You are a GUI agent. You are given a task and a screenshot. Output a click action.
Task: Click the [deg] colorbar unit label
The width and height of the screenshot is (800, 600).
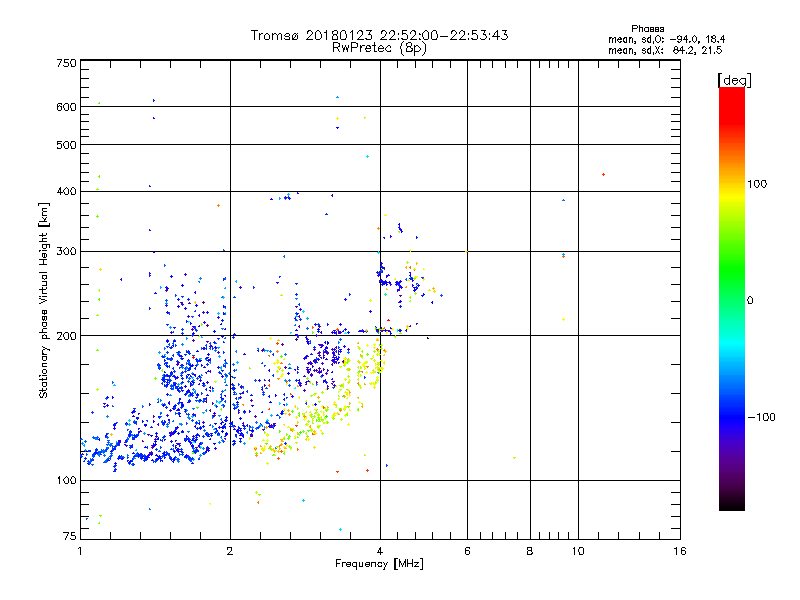point(734,80)
